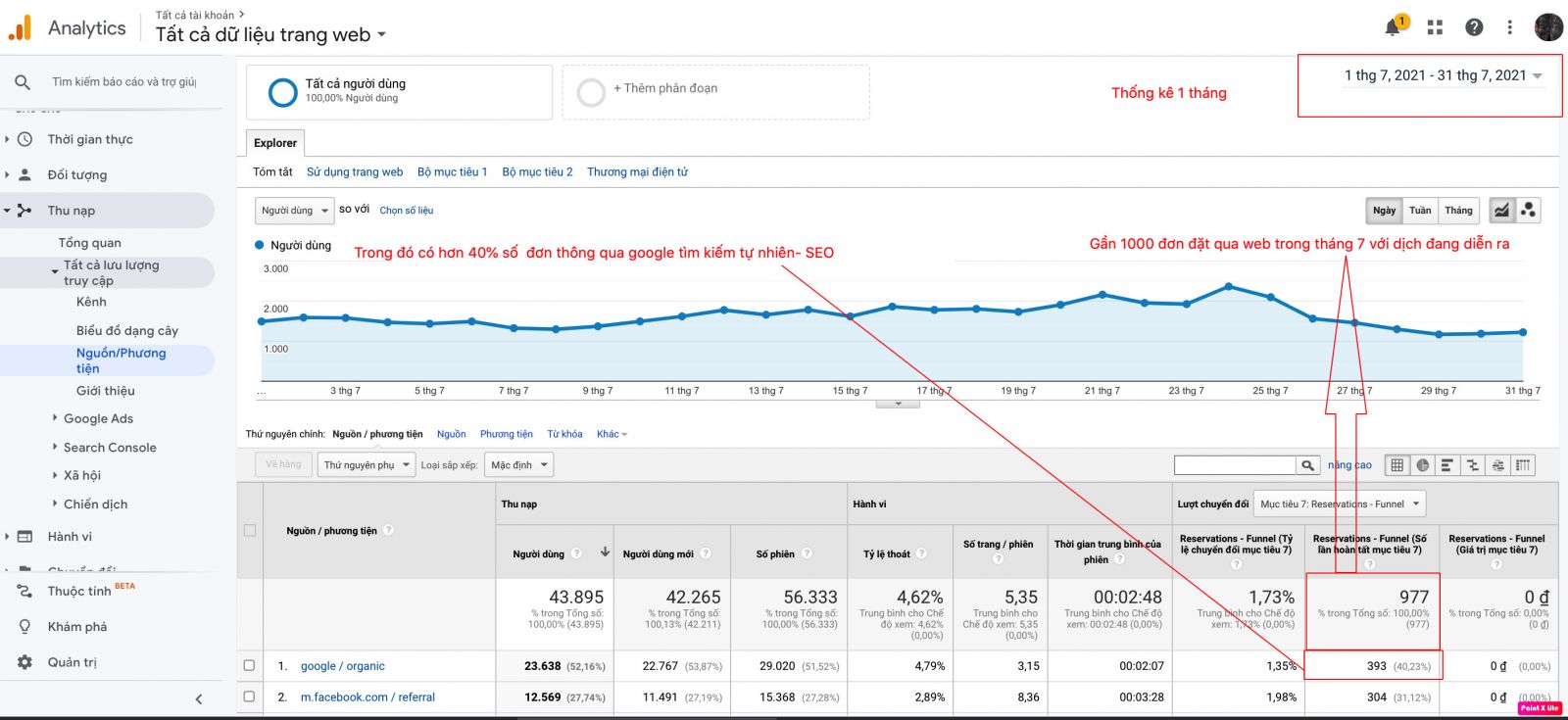The height and width of the screenshot is (720, 1568).
Task: Focus the sidebar report search field
Action: 124,82
